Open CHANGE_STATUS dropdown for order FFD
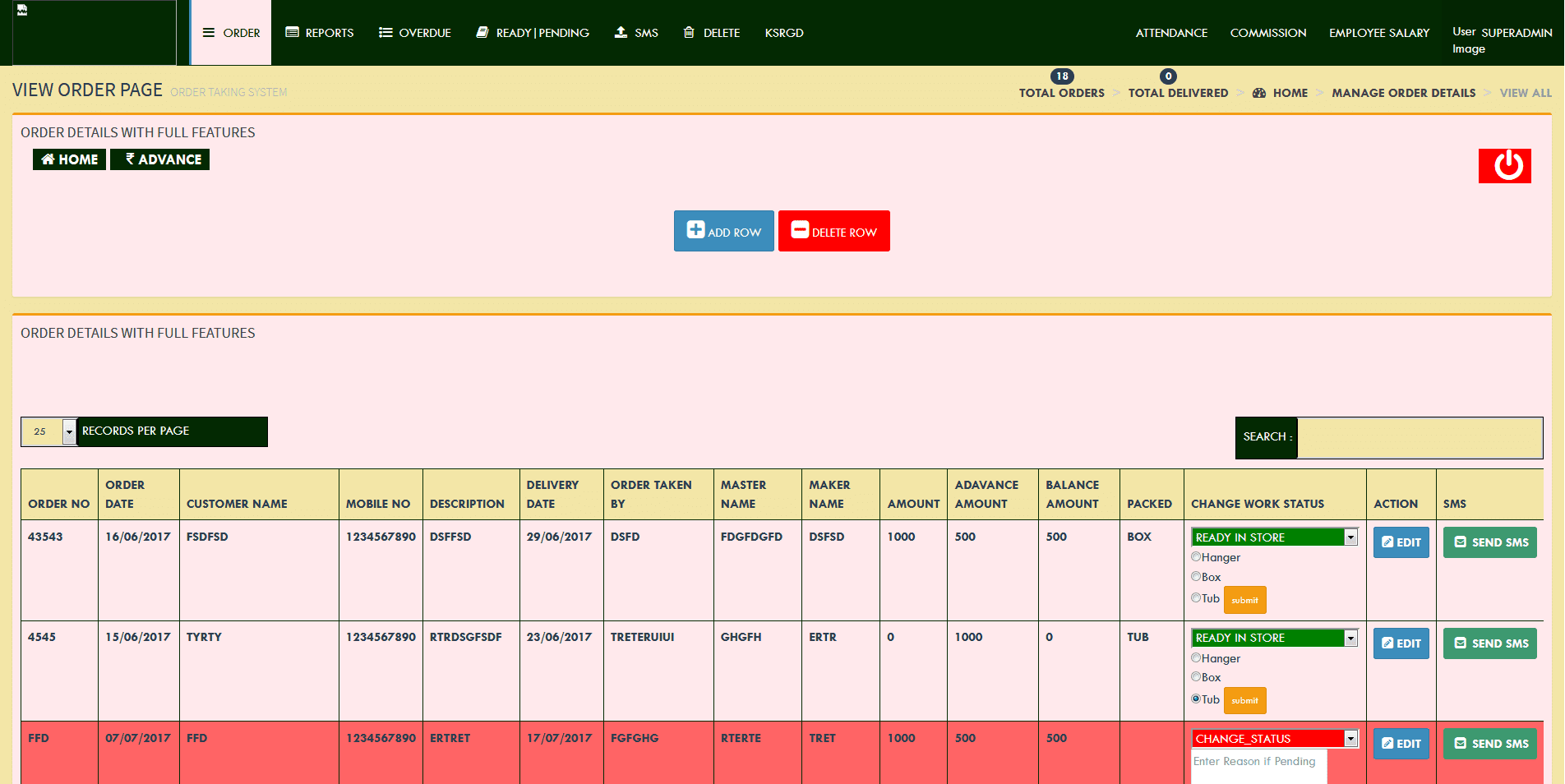Screen dimensions: 1565x784 (1350, 739)
